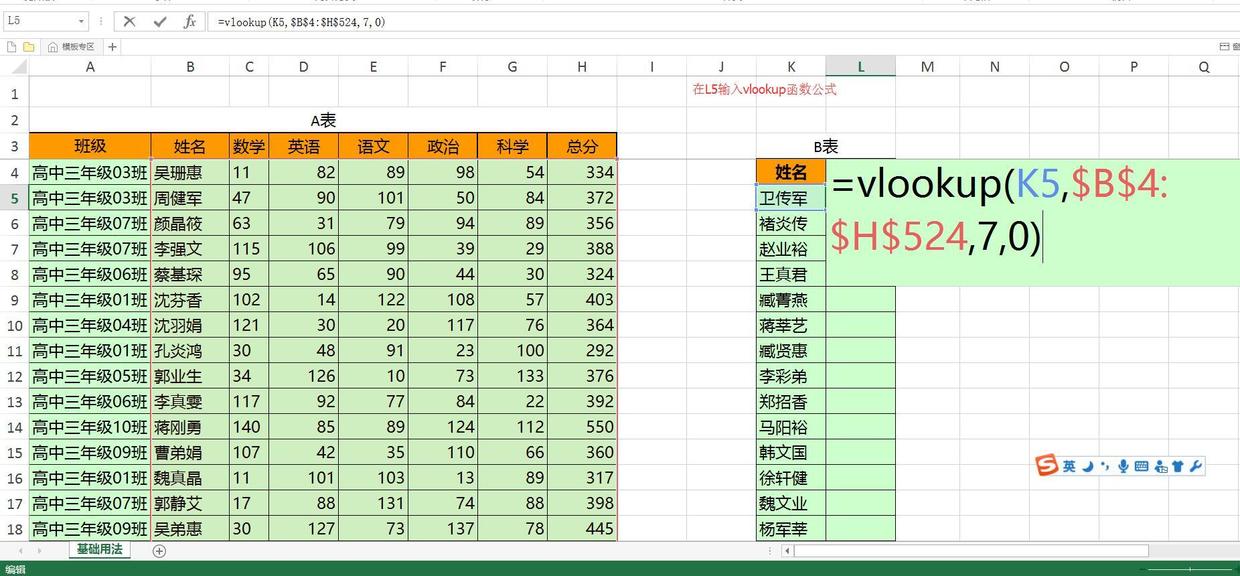Open the Sogou soft keyboard icon
Viewport: 1240px width, 576px height.
1141,465
